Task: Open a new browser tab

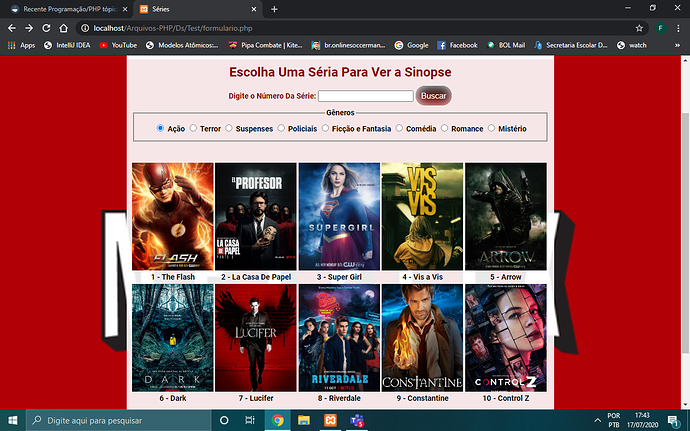Action: tap(274, 9)
